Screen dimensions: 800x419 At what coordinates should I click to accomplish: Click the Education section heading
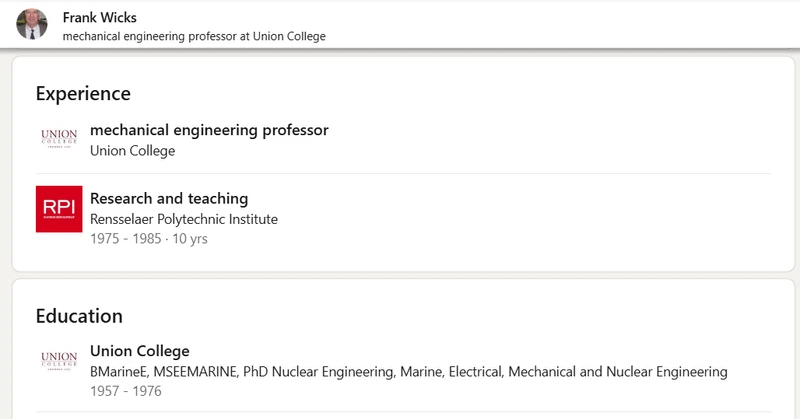pyautogui.click(x=79, y=316)
